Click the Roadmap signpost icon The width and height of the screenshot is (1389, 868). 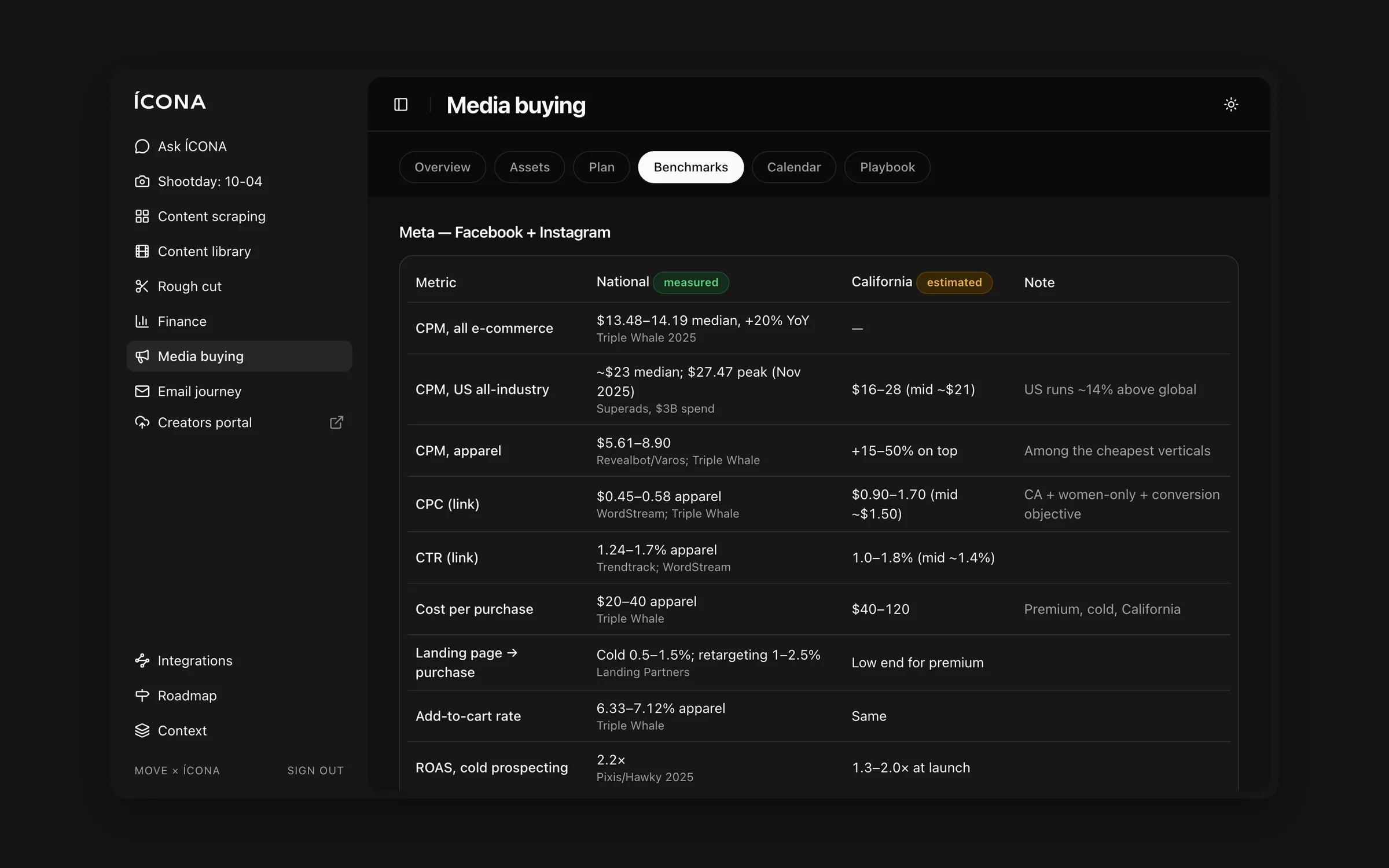(142, 696)
